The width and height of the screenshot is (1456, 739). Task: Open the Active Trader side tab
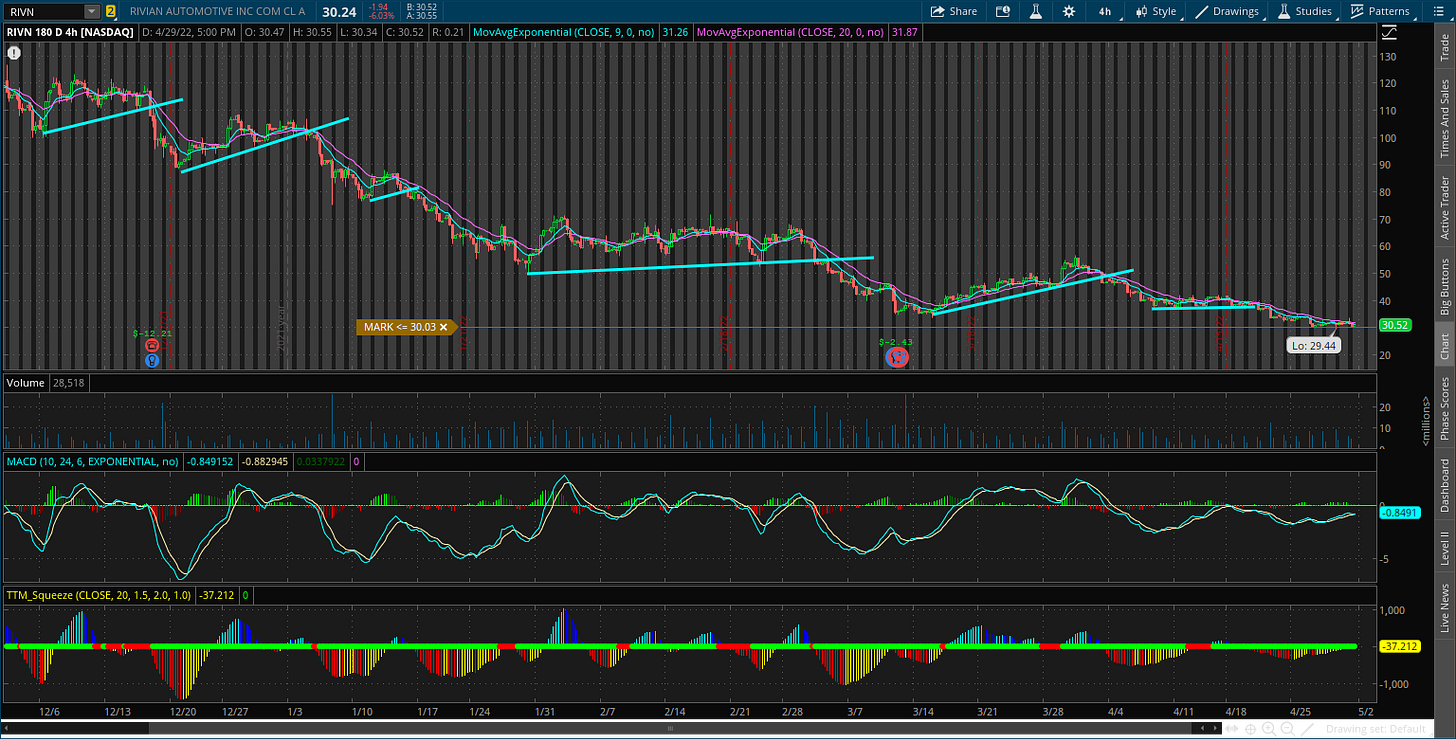pyautogui.click(x=1444, y=208)
